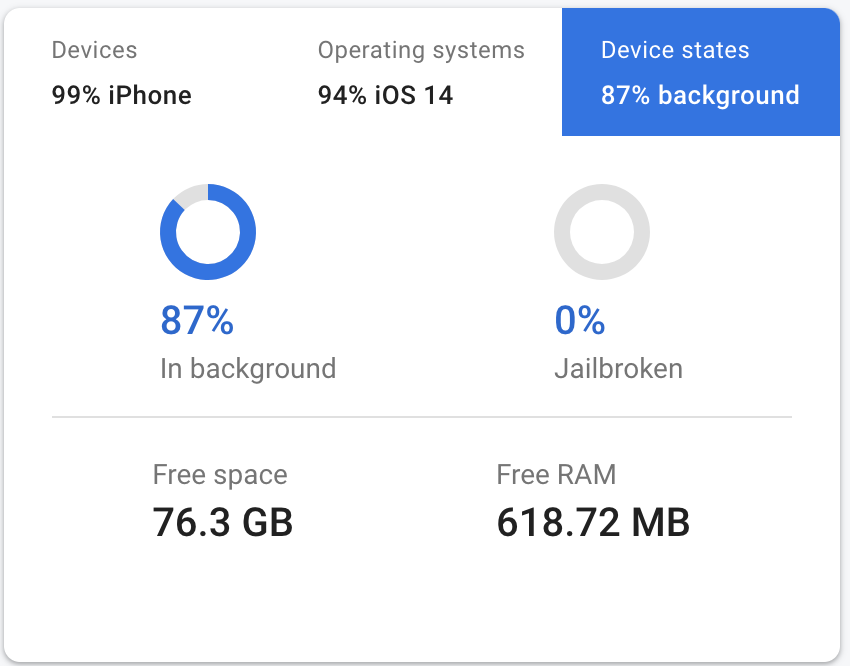This screenshot has width=850, height=666.
Task: Click the Jailbroken label
Action: [x=618, y=368]
